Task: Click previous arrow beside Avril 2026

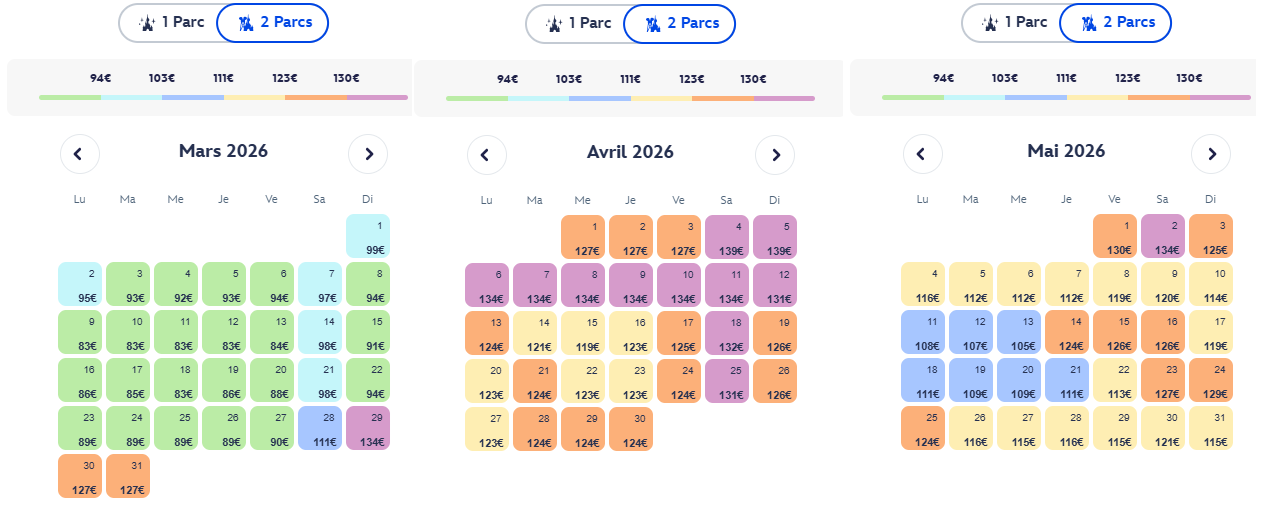Action: click(x=487, y=155)
